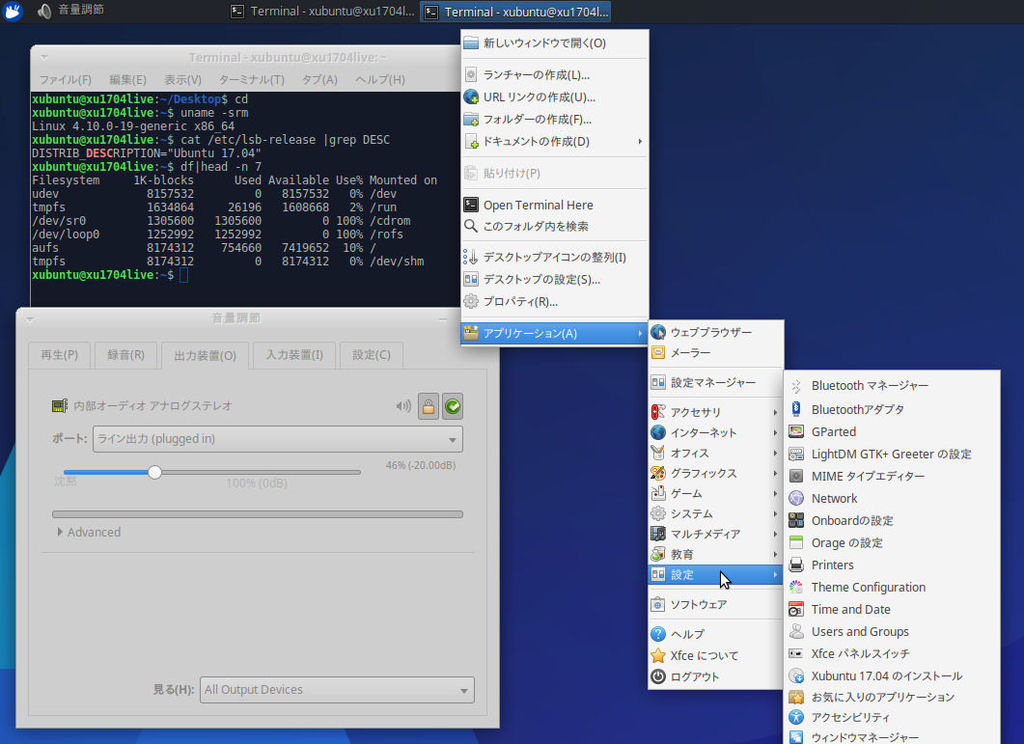The width and height of the screenshot is (1024, 744).
Task: Expand the Advanced section
Action: (x=88, y=532)
